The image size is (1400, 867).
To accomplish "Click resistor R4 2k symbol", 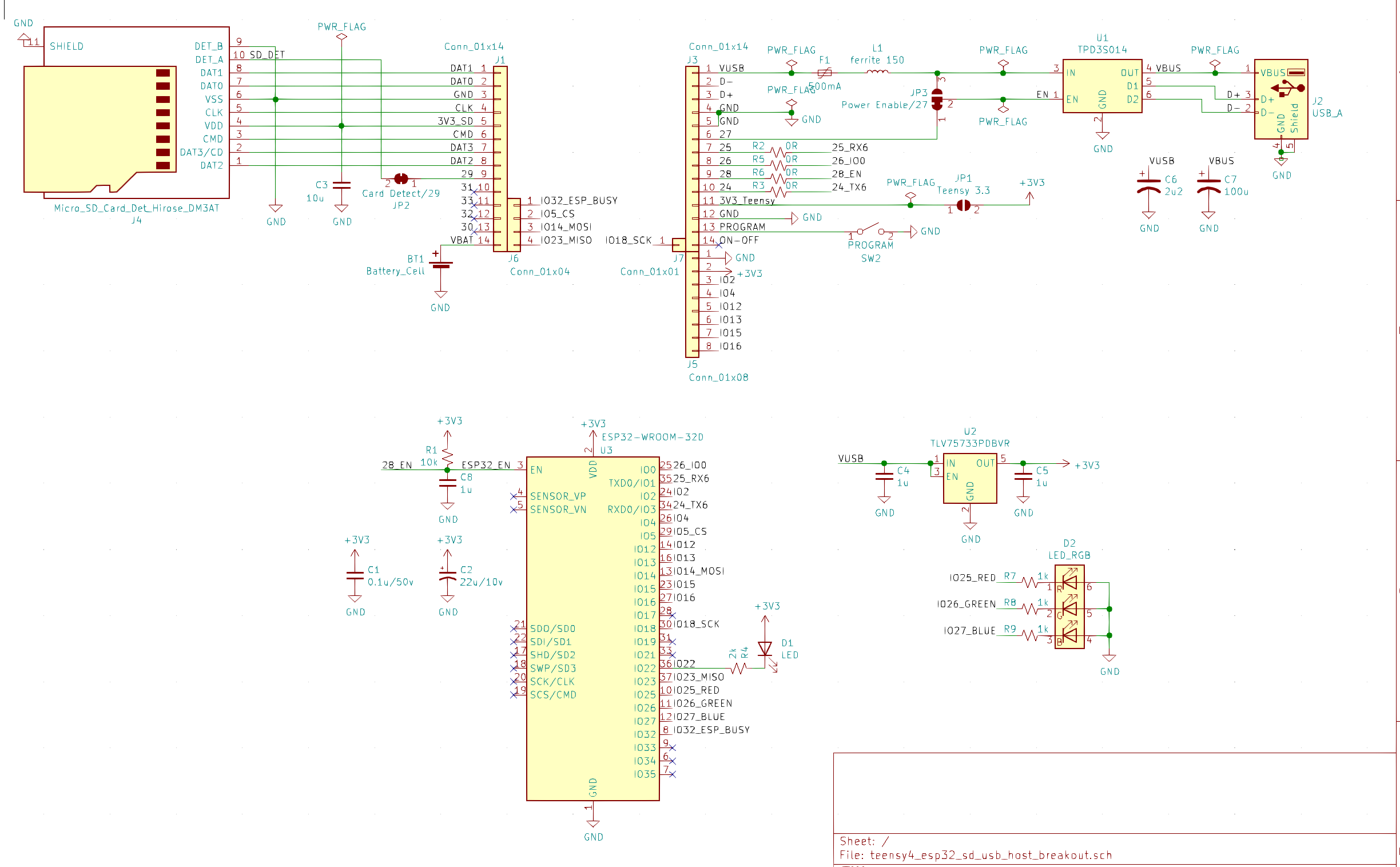I will 738,668.
